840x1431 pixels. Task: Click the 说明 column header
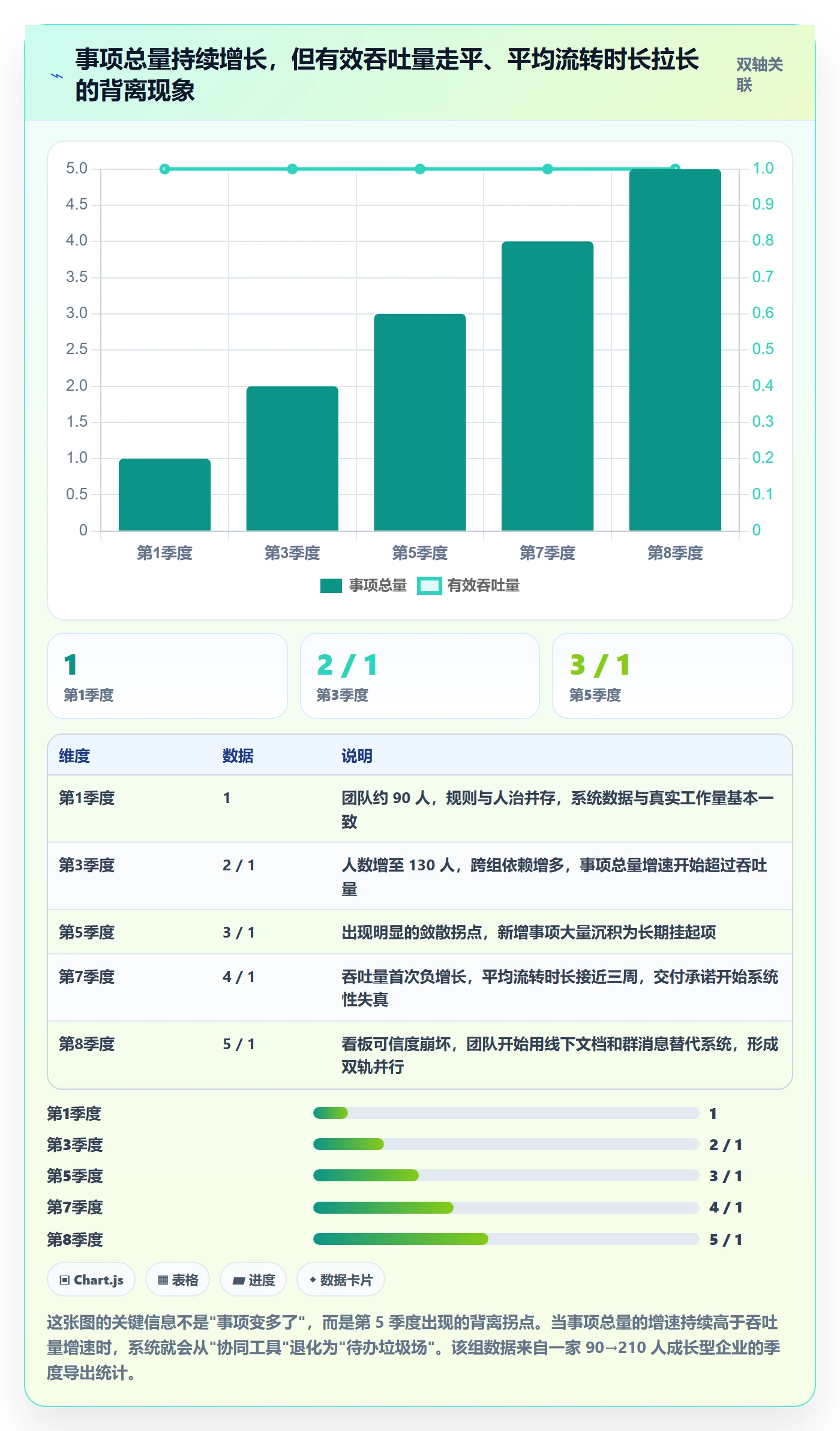pos(357,756)
